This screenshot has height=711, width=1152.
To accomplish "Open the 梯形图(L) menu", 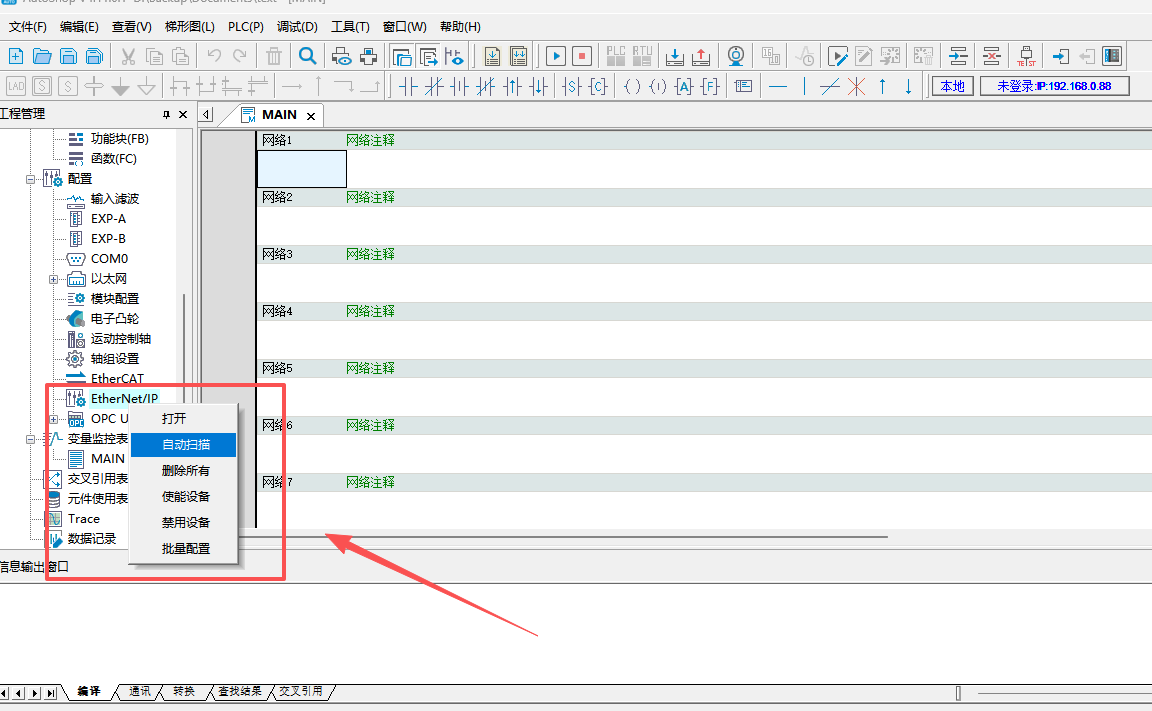I will click(x=190, y=26).
